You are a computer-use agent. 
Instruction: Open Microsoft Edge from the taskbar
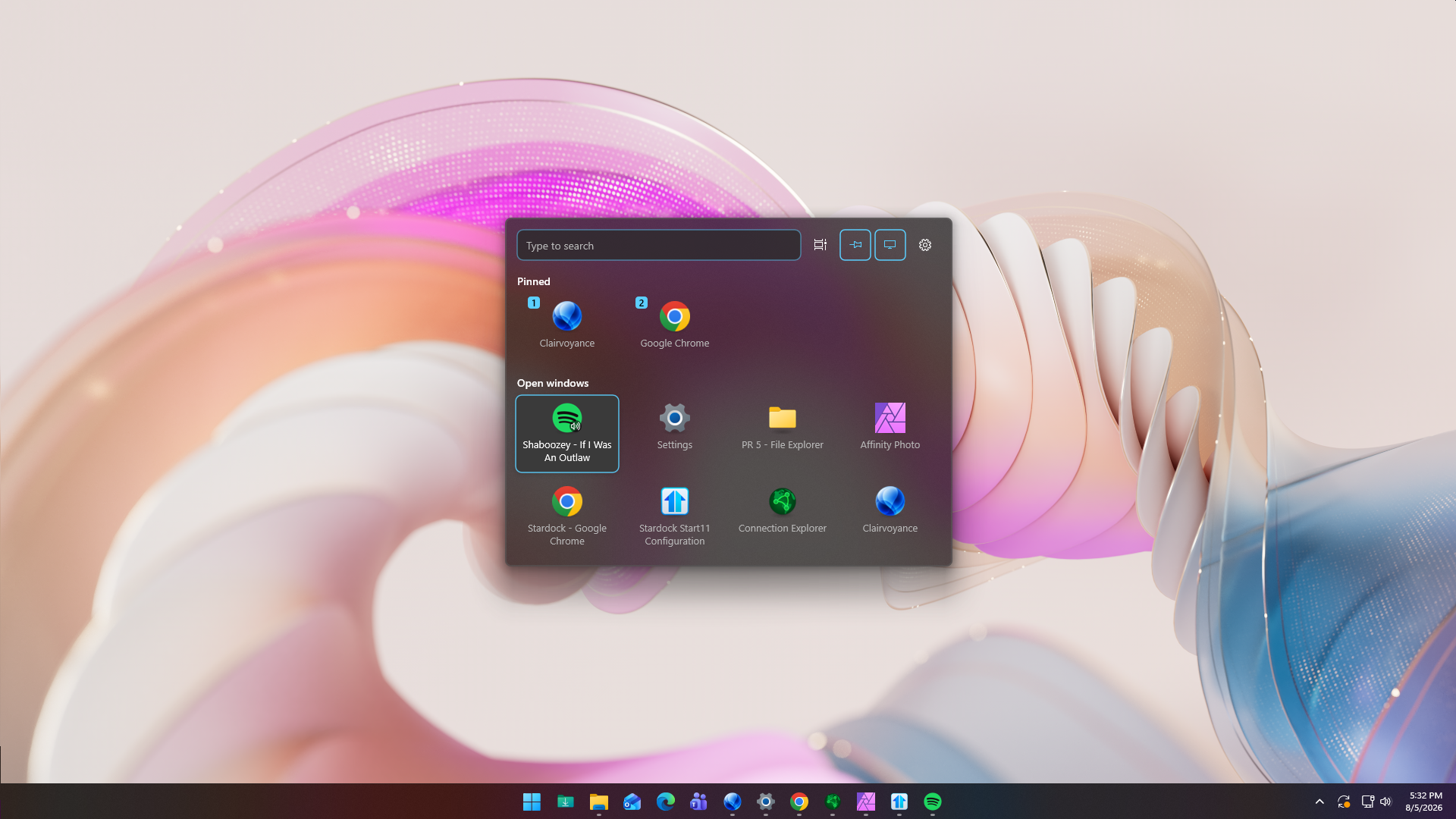pos(666,802)
